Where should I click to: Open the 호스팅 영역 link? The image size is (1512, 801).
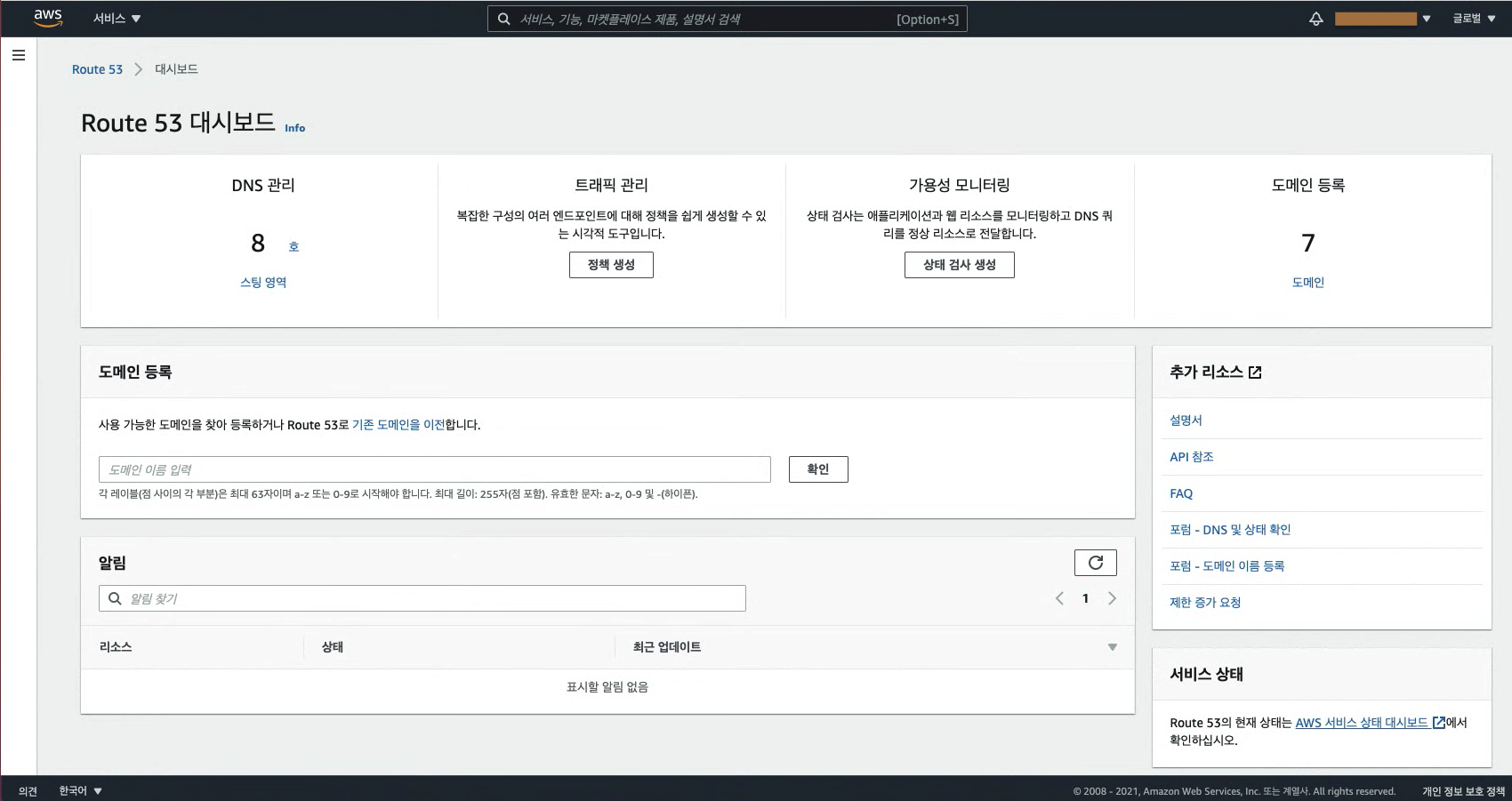tap(263, 282)
